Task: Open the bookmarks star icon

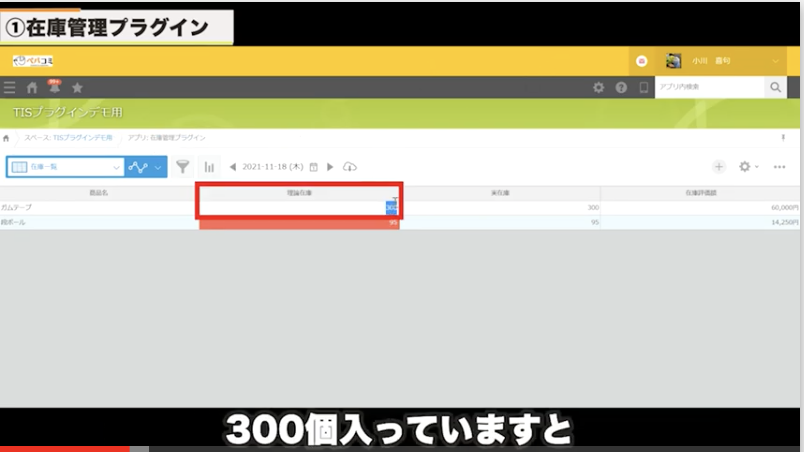Action: coord(77,88)
